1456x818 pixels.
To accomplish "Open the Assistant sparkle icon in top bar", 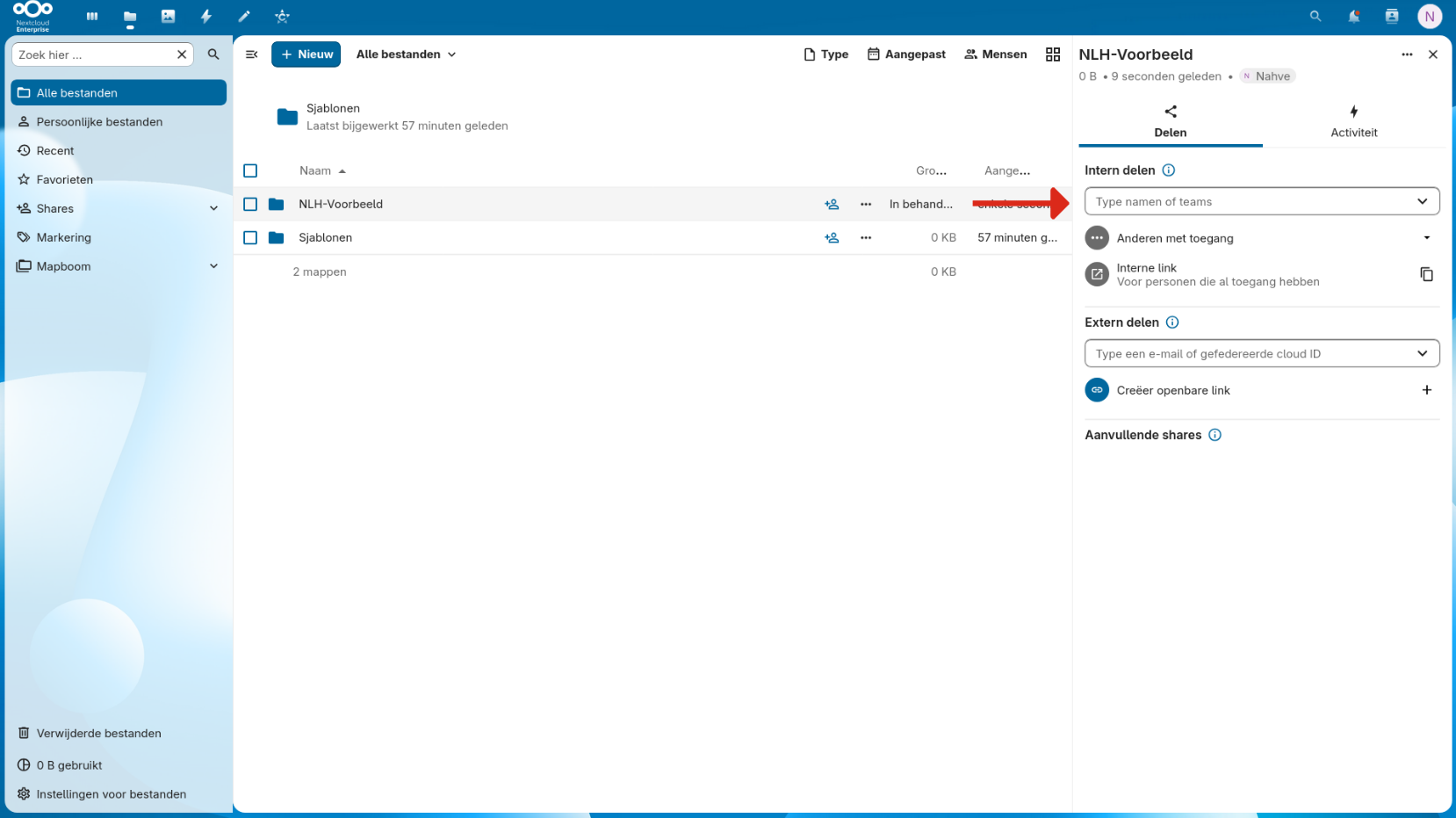I will (282, 16).
